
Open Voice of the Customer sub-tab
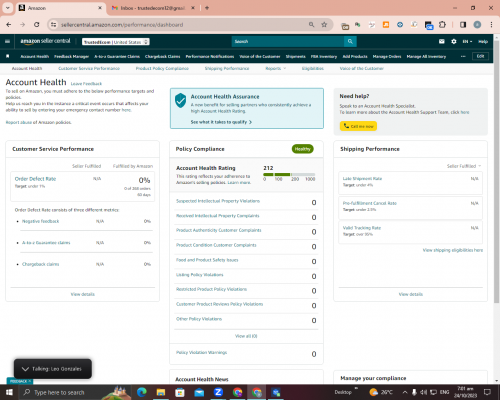[362, 68]
